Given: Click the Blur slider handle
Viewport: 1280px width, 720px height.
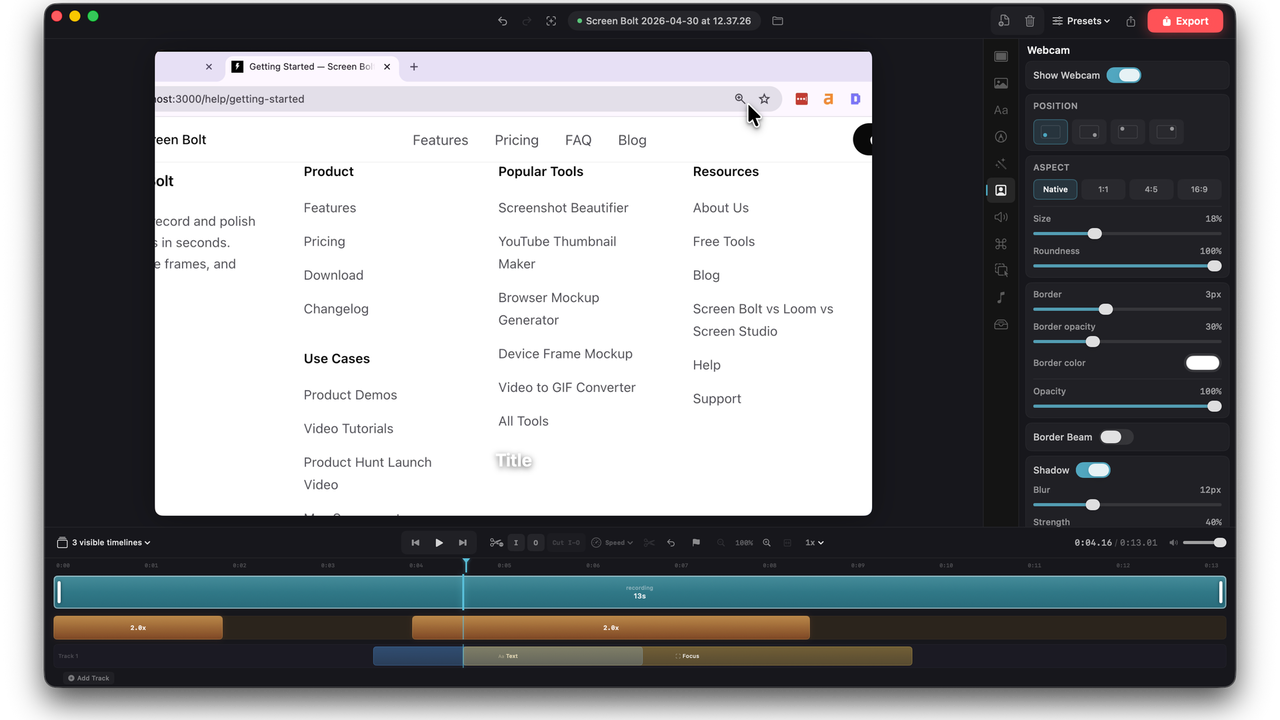Looking at the screenshot, I should [x=1093, y=505].
